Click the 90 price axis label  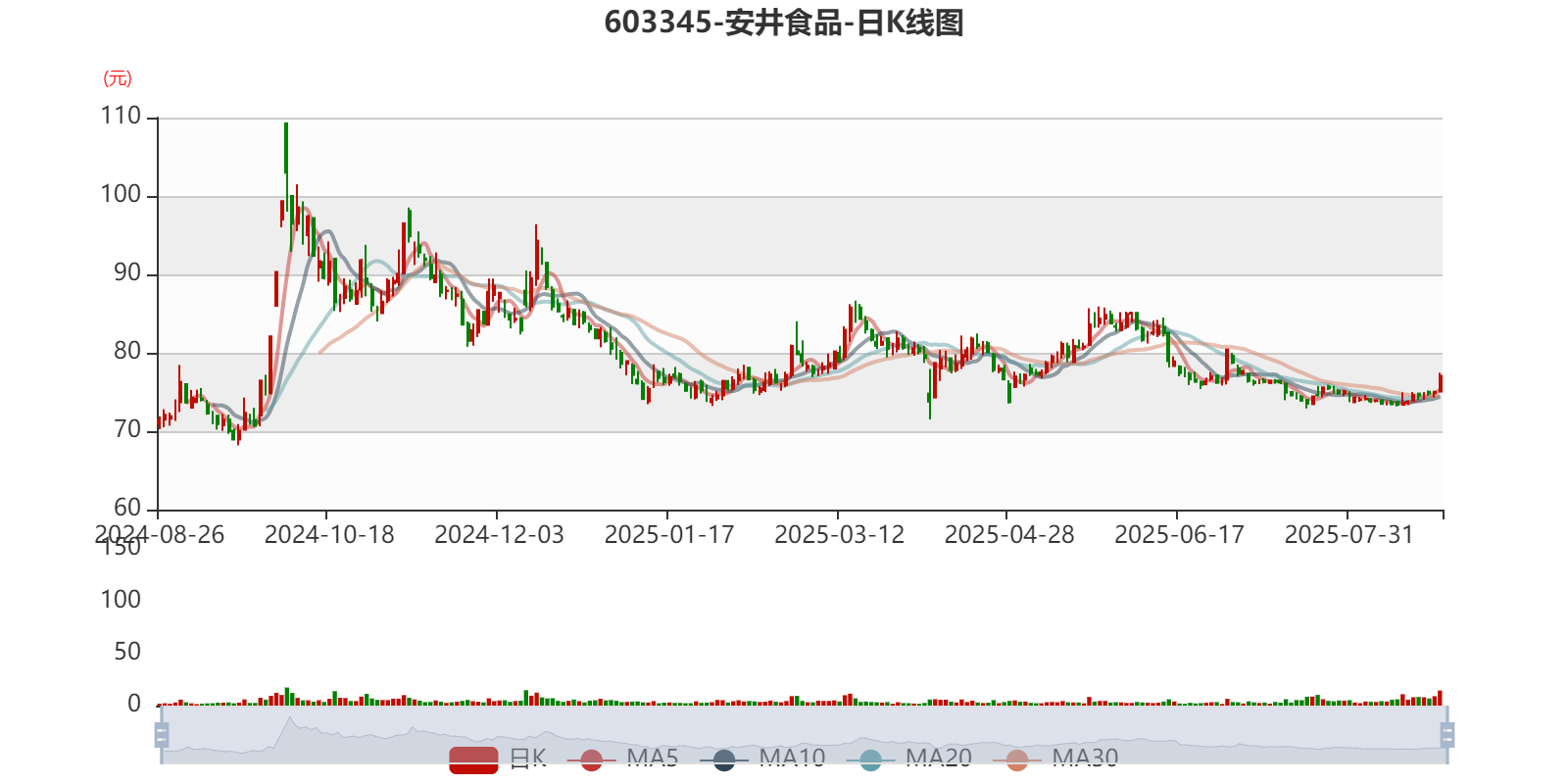(127, 273)
